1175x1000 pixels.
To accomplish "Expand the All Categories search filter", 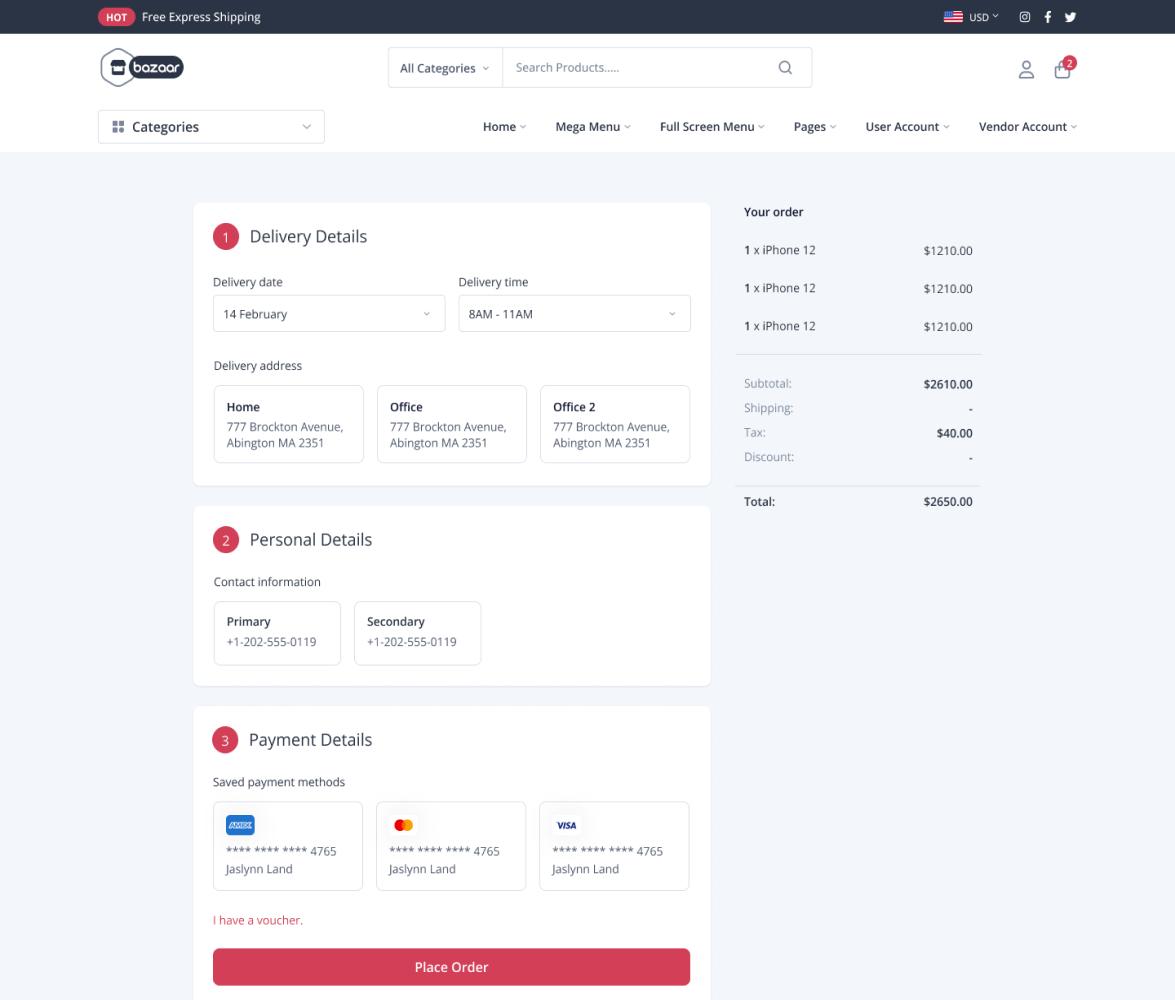I will pyautogui.click(x=445, y=68).
